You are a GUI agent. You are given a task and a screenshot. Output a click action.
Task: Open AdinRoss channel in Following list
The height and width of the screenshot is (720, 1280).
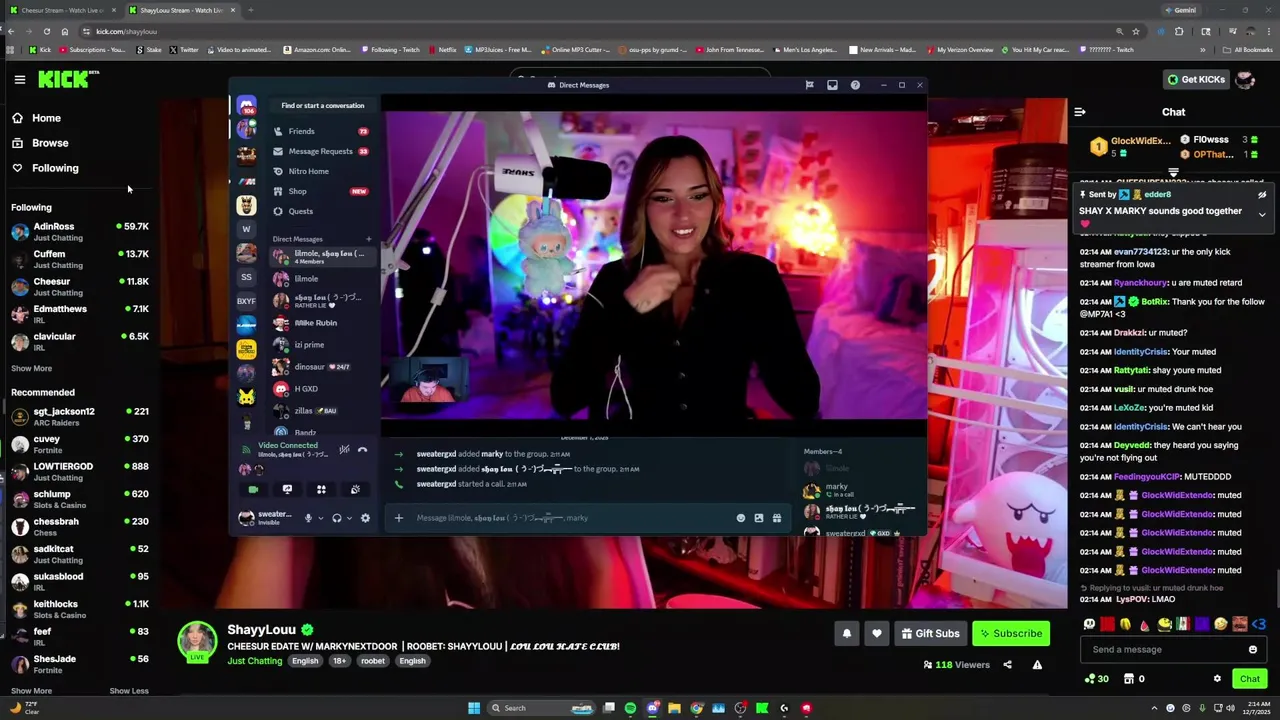click(80, 232)
